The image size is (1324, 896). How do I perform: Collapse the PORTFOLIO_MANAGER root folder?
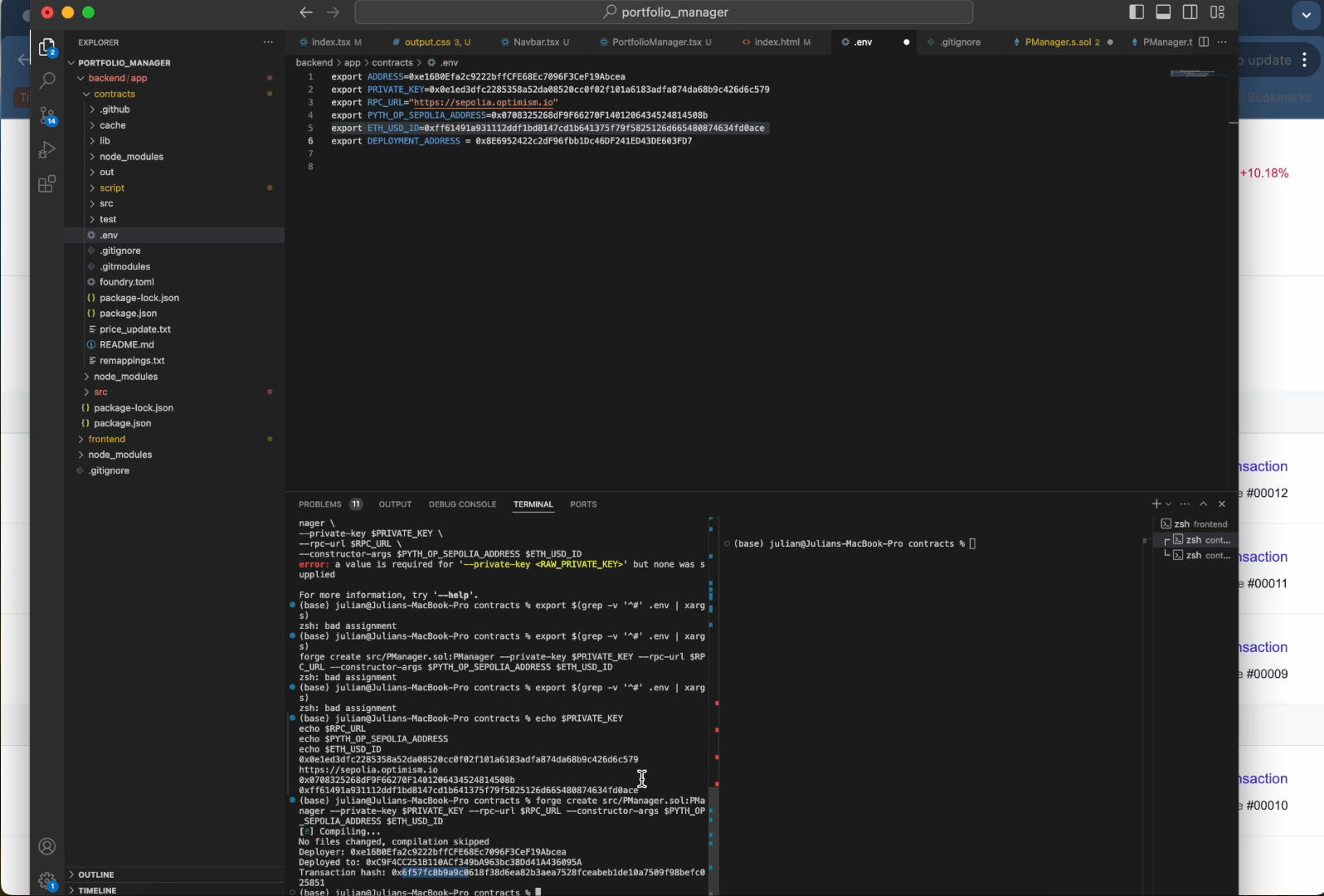(x=124, y=62)
